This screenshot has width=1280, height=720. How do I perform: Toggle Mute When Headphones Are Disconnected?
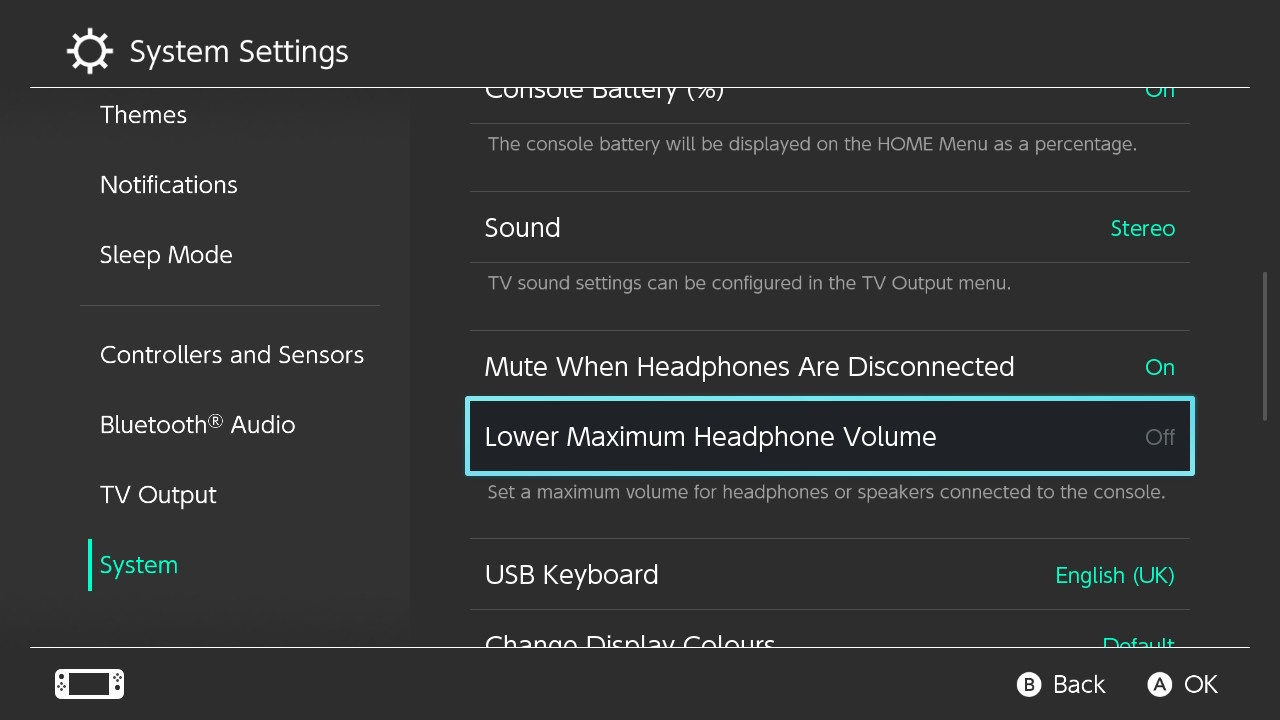[830, 367]
